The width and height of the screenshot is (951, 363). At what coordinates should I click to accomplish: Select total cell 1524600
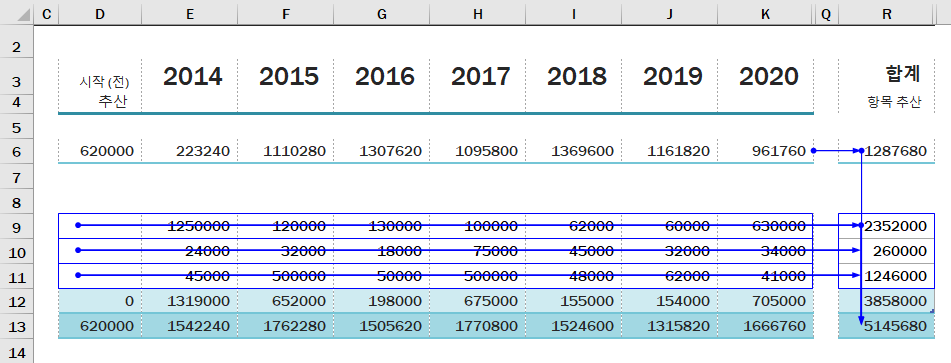574,327
